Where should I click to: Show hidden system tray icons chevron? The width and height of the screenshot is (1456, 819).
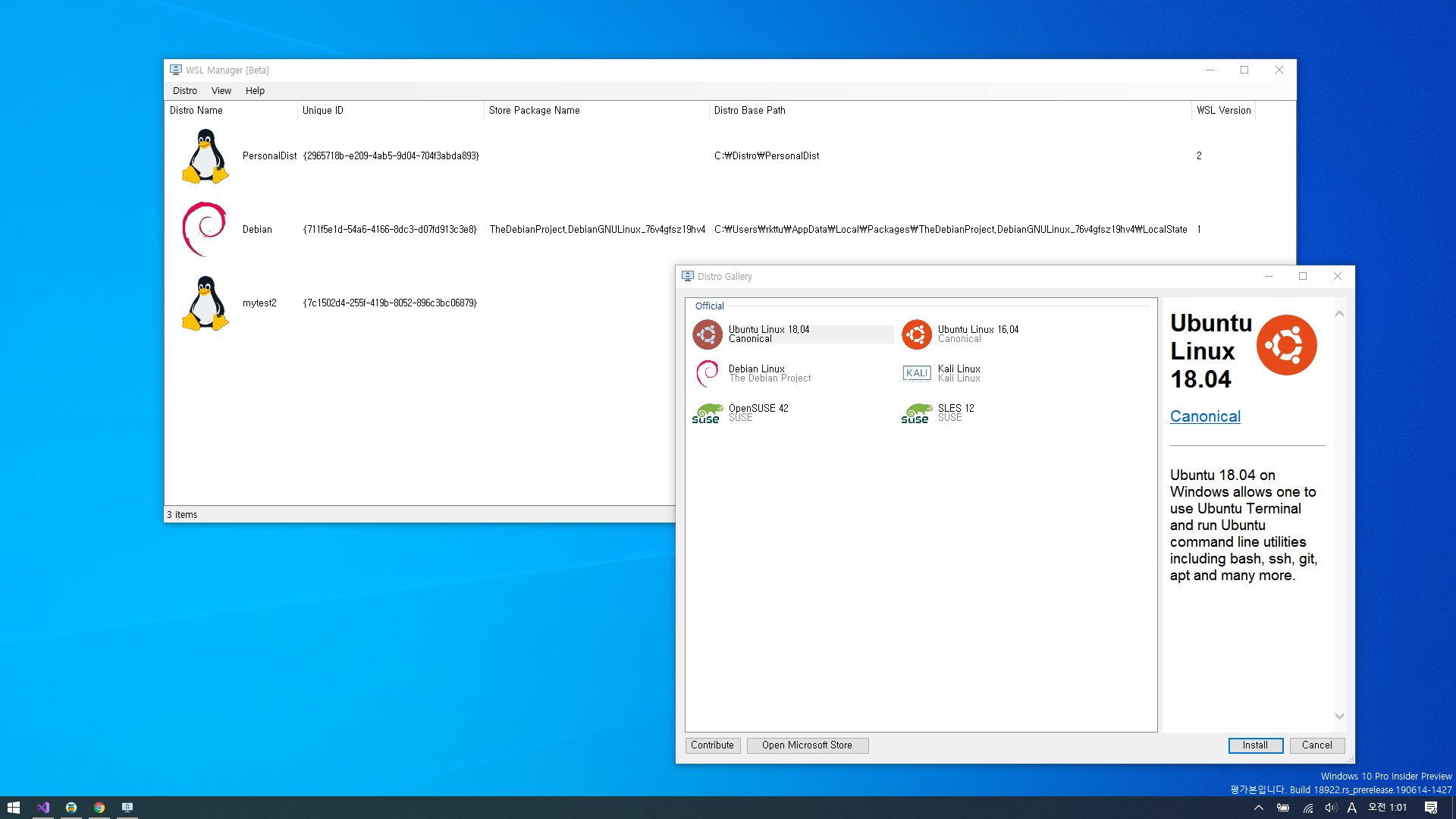pyautogui.click(x=1258, y=808)
